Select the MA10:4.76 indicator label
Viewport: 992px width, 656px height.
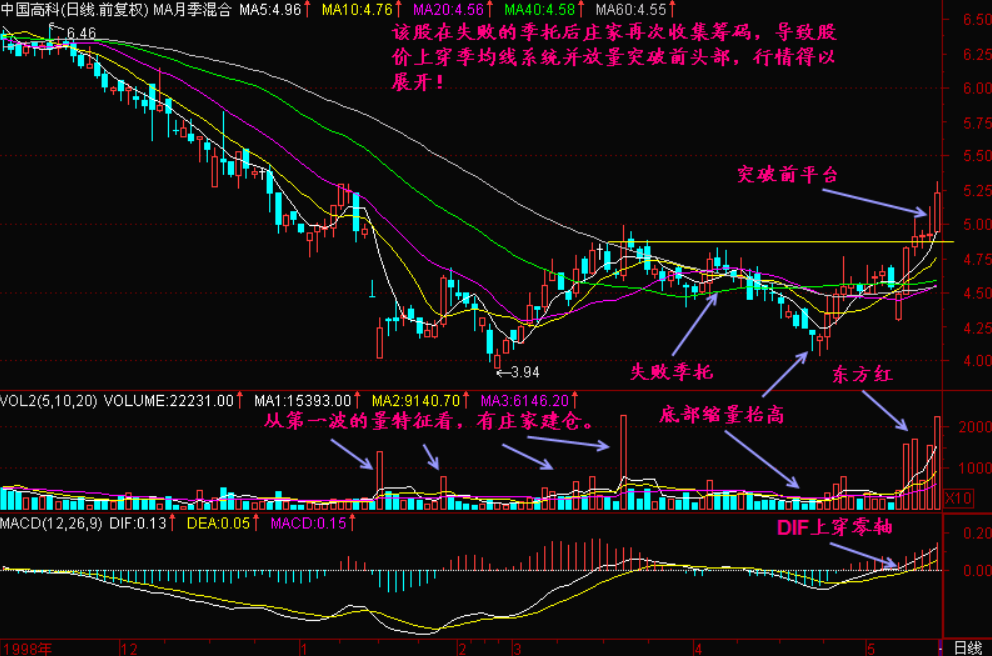point(355,10)
